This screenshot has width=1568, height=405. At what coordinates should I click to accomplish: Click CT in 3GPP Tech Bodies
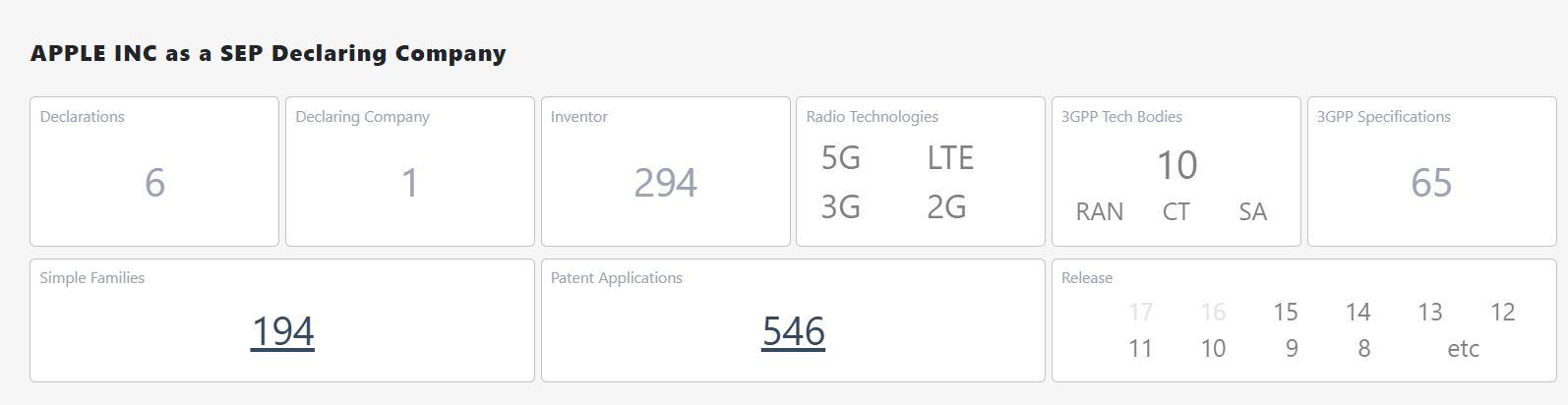1176,212
